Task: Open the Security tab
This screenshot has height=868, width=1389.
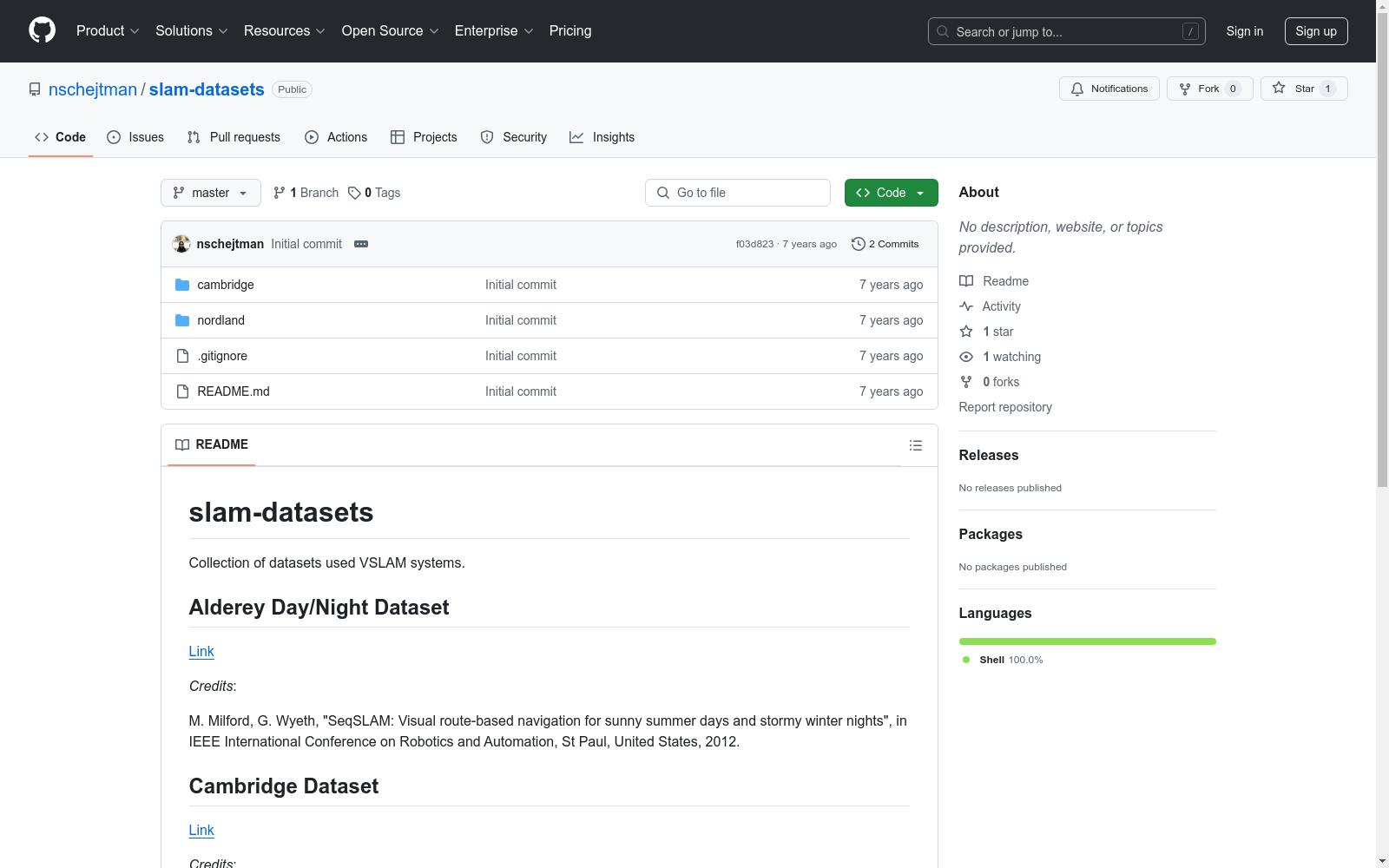Action: (514, 137)
